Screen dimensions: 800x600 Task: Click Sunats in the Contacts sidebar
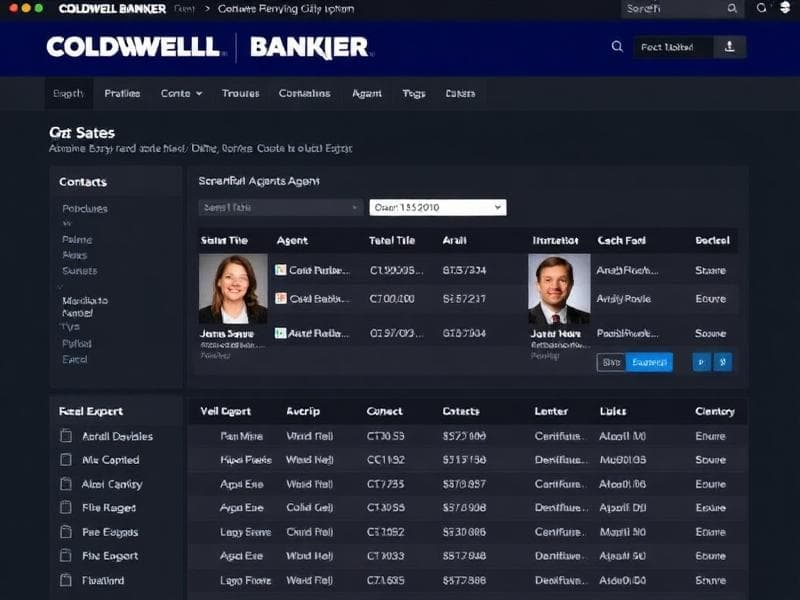pyautogui.click(x=79, y=270)
